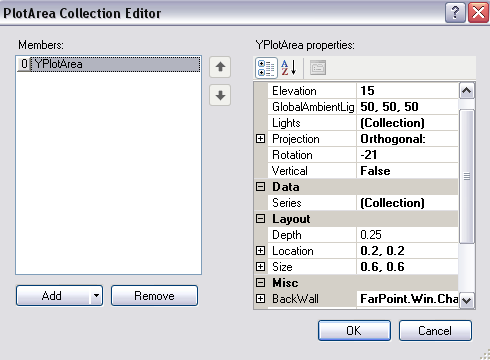Click the Cancel button

[x=435, y=331]
